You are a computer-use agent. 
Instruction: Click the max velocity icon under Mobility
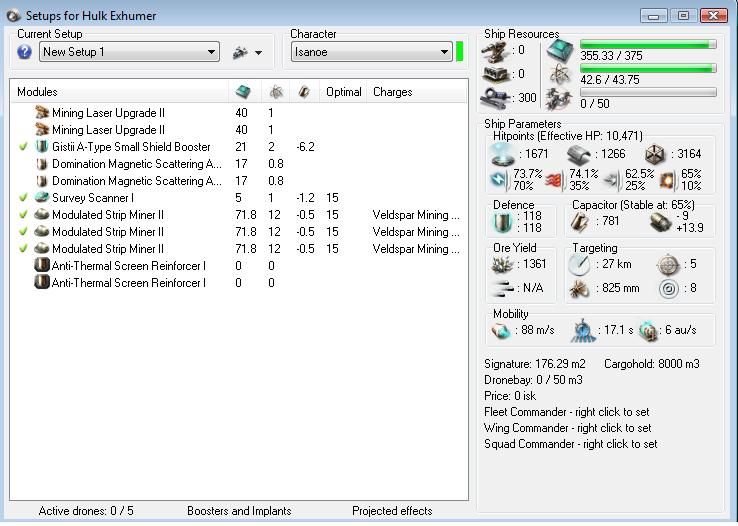coord(502,331)
